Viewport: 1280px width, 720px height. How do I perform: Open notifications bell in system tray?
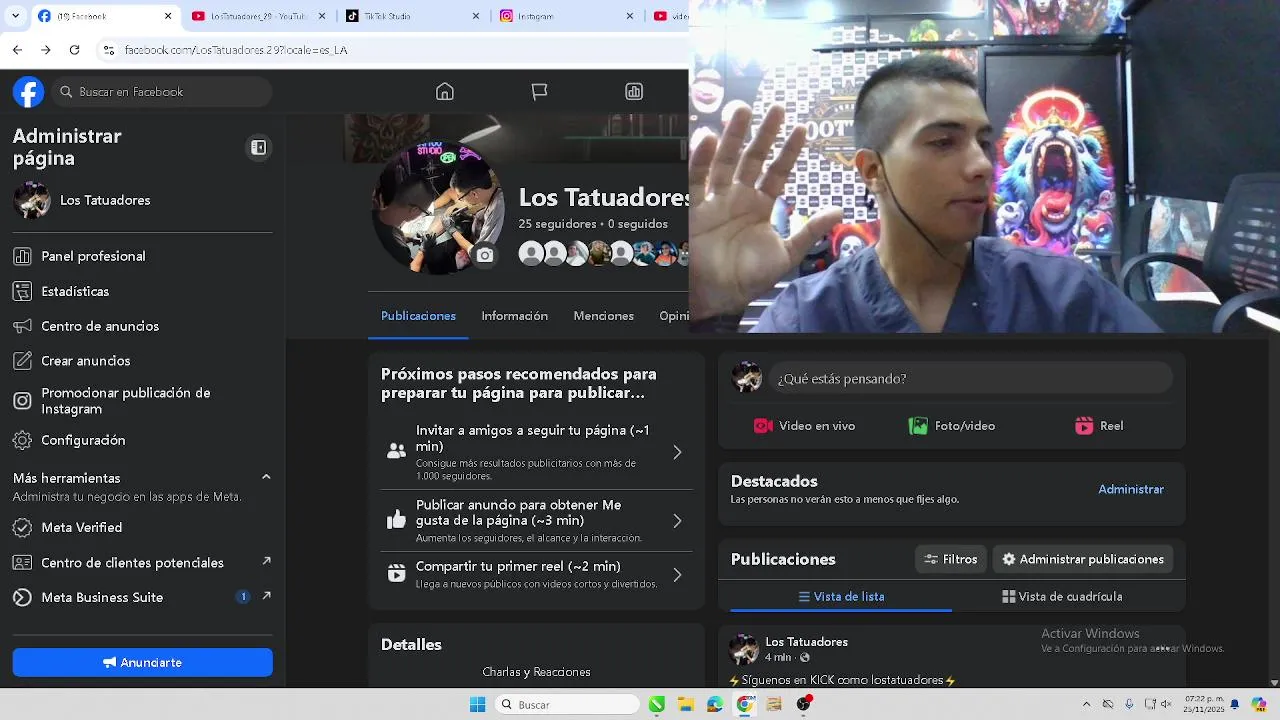pos(1234,705)
